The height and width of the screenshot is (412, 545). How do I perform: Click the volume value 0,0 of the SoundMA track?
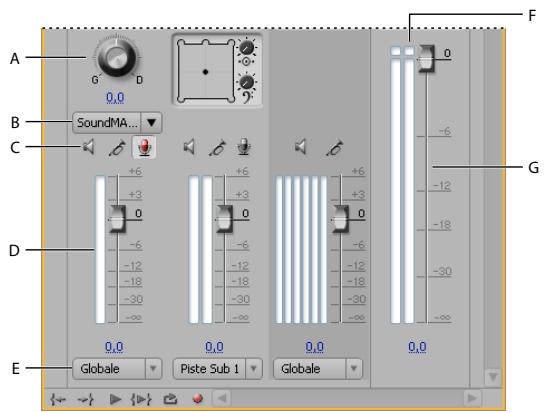tap(114, 347)
